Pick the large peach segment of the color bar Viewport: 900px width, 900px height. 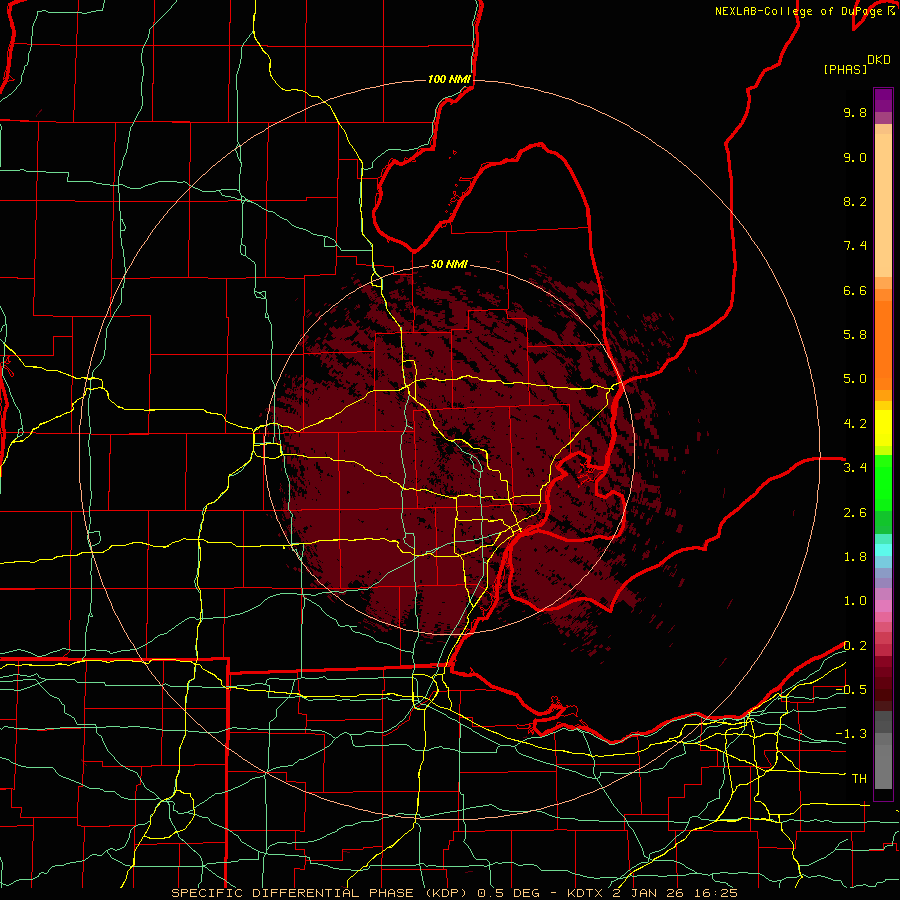[x=883, y=205]
